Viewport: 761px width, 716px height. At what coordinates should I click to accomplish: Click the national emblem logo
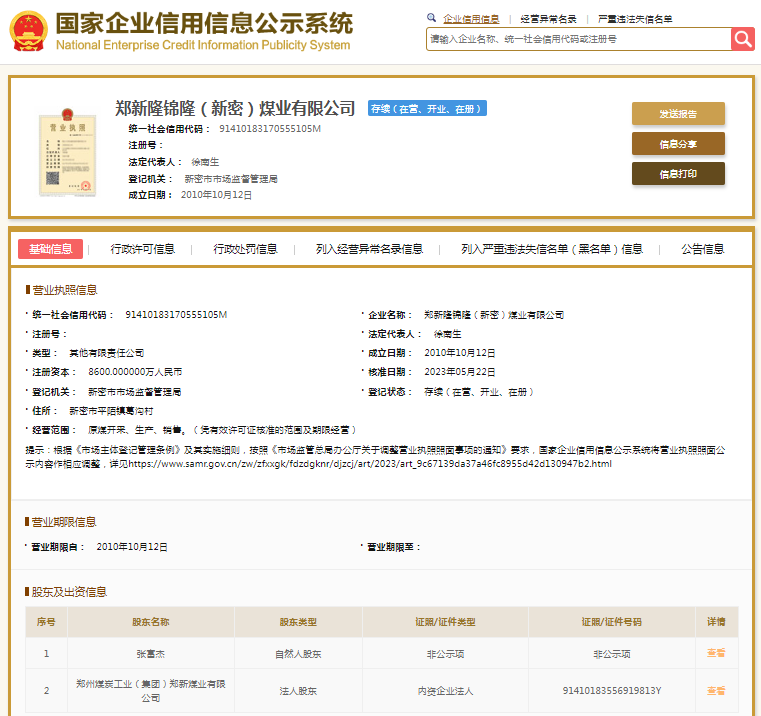click(x=27, y=31)
